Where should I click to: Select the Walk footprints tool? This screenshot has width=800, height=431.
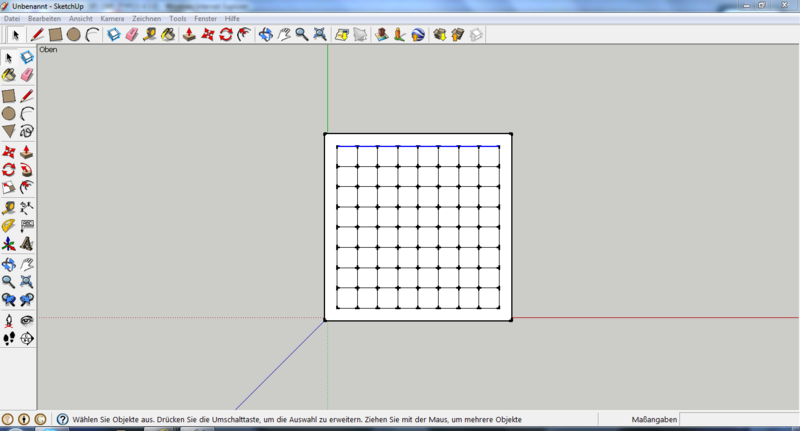coord(9,339)
